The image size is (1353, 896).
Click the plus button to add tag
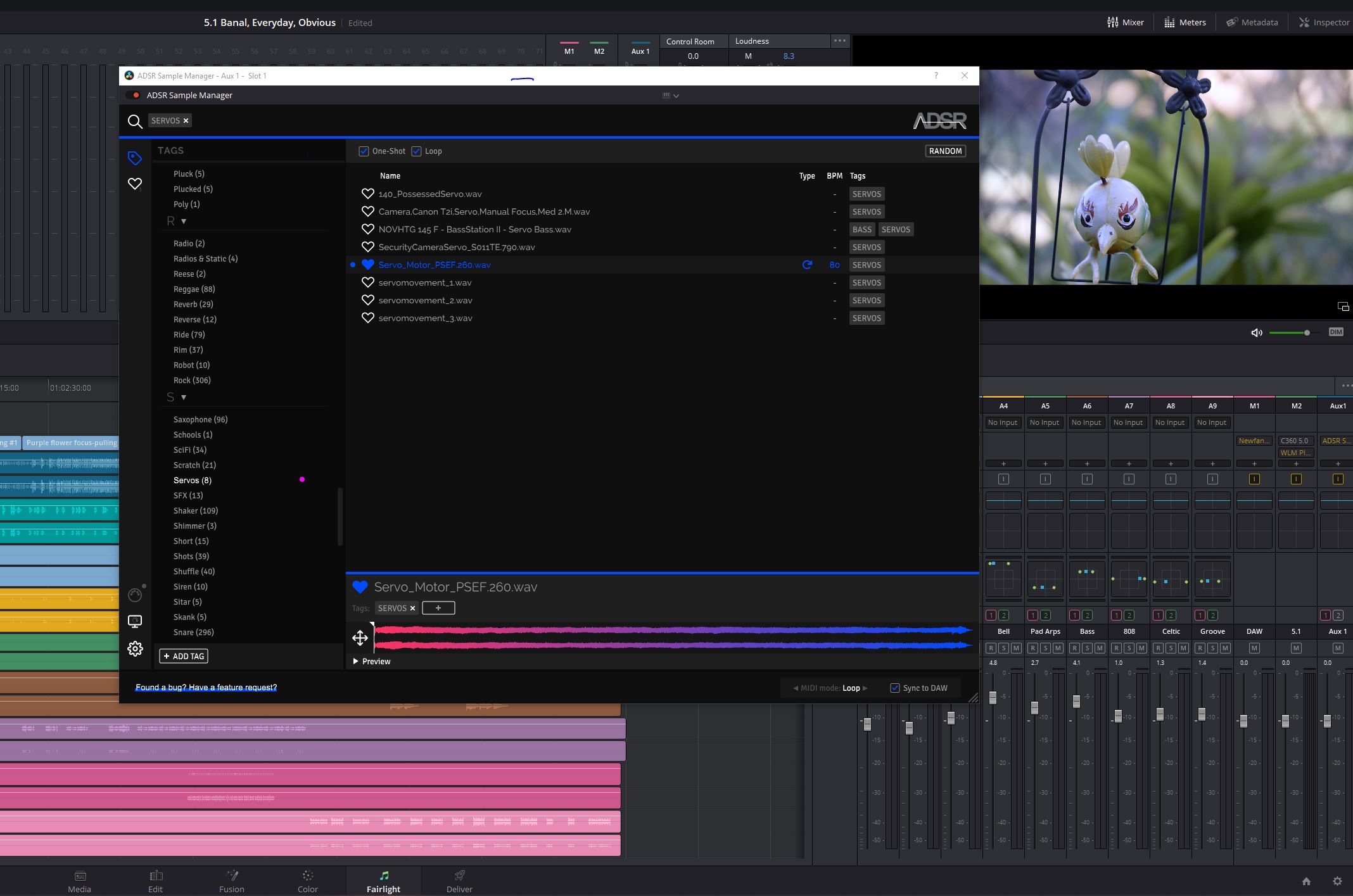coord(438,608)
